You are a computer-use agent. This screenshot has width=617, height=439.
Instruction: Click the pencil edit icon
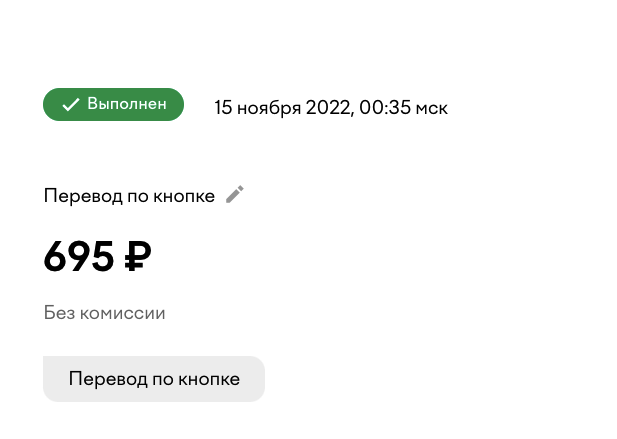click(235, 194)
